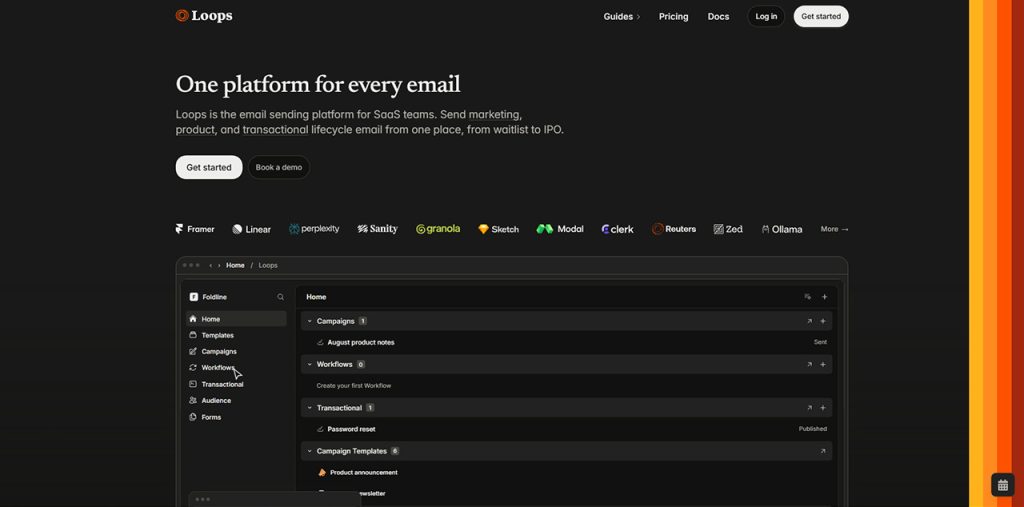Click the Log in button
Screen dimensions: 1024x507
(x=766, y=16)
